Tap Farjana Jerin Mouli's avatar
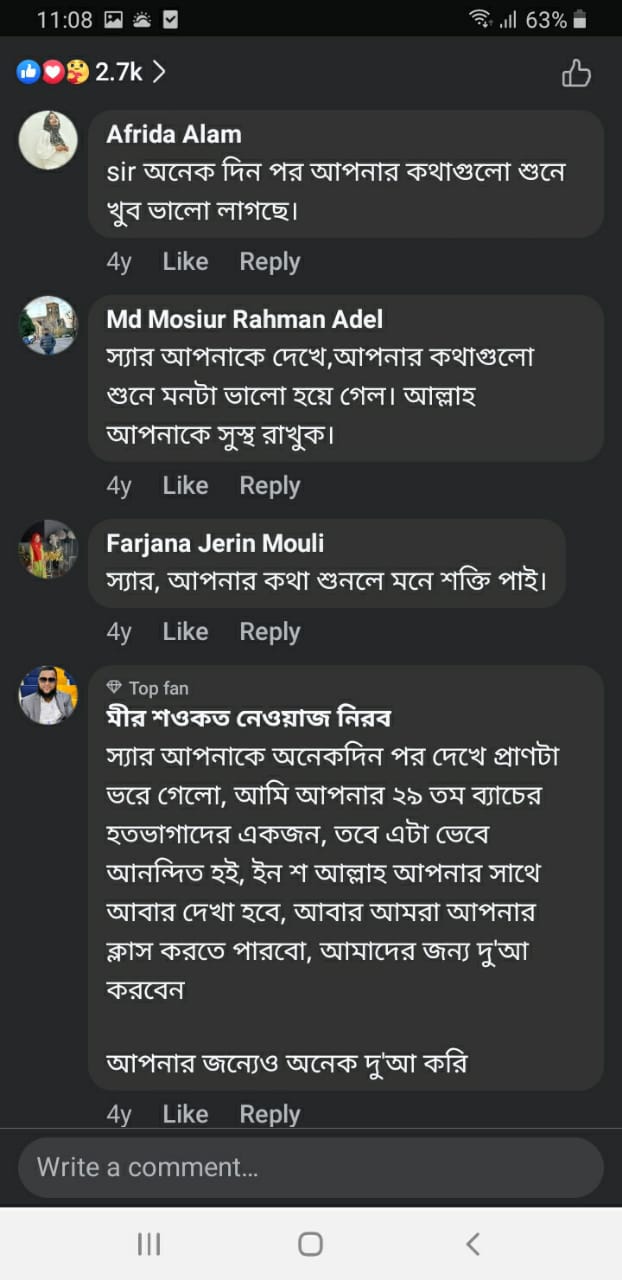Image resolution: width=622 pixels, height=1280 pixels. tap(48, 549)
